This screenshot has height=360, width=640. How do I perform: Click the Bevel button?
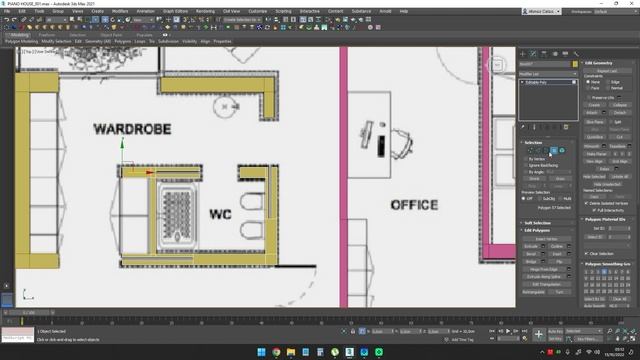[x=531, y=254]
